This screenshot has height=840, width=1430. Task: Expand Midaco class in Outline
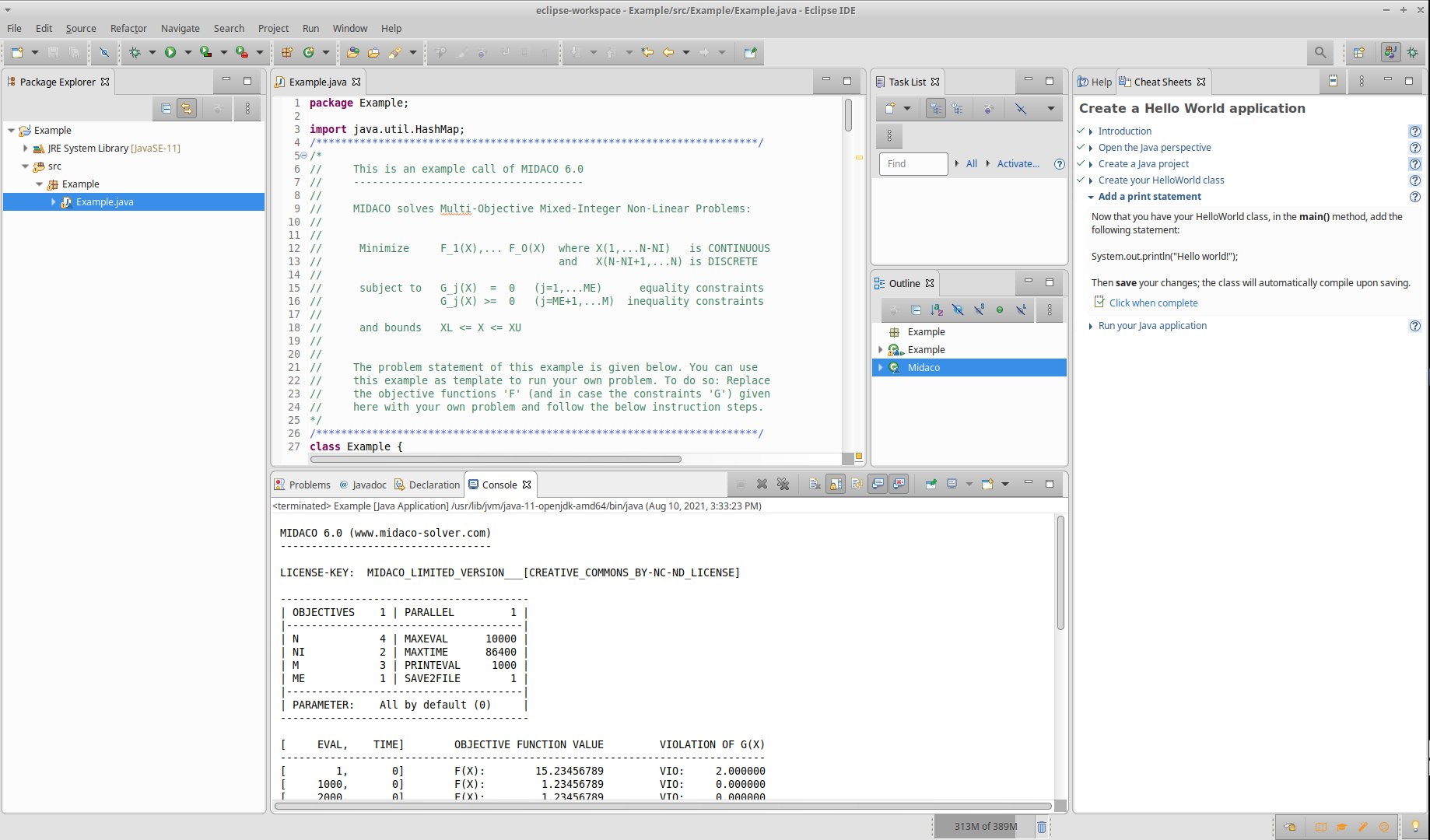[881, 367]
